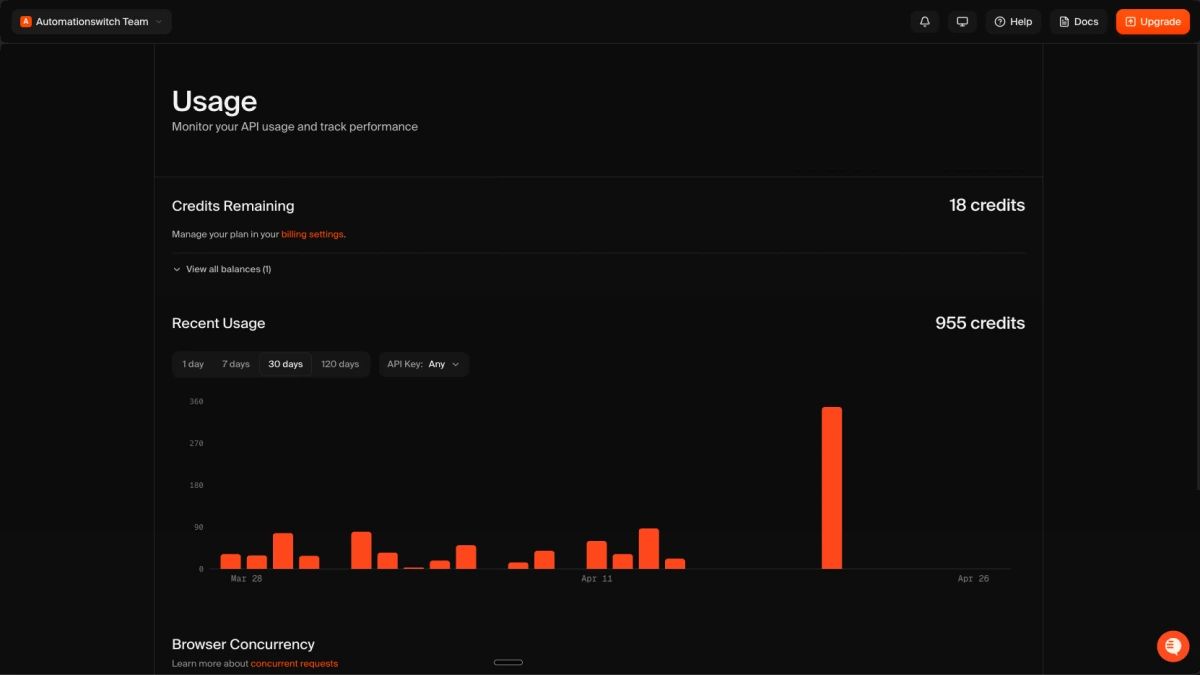
Task: Click the Upgrade button
Action: coord(1152,21)
